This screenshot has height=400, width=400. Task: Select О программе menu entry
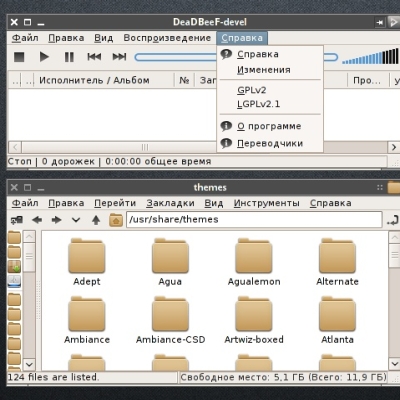270,126
